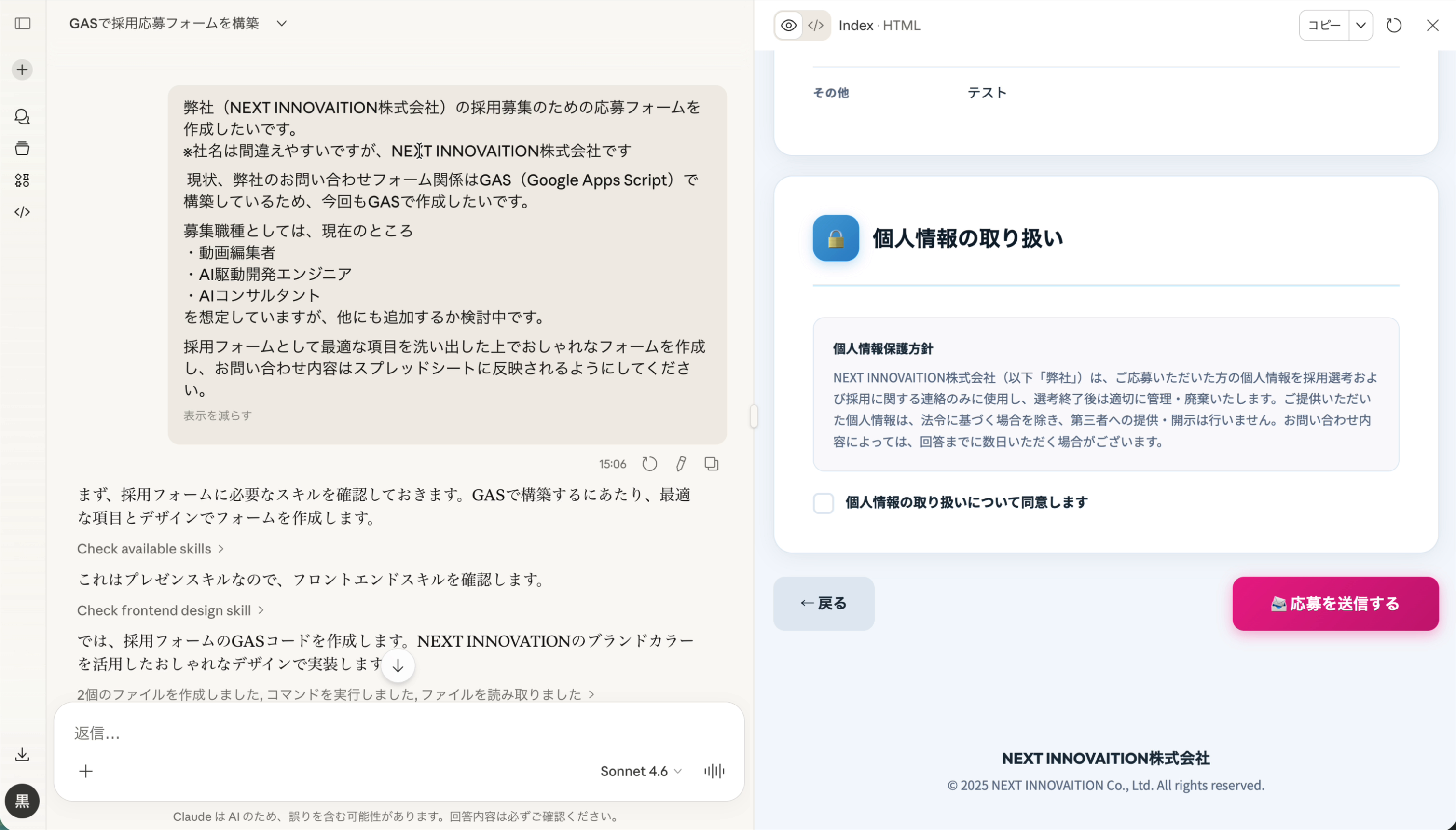Image resolution: width=1456 pixels, height=830 pixels.
Task: Open the dropdown arrow beside the コピー button
Action: pyautogui.click(x=1361, y=25)
